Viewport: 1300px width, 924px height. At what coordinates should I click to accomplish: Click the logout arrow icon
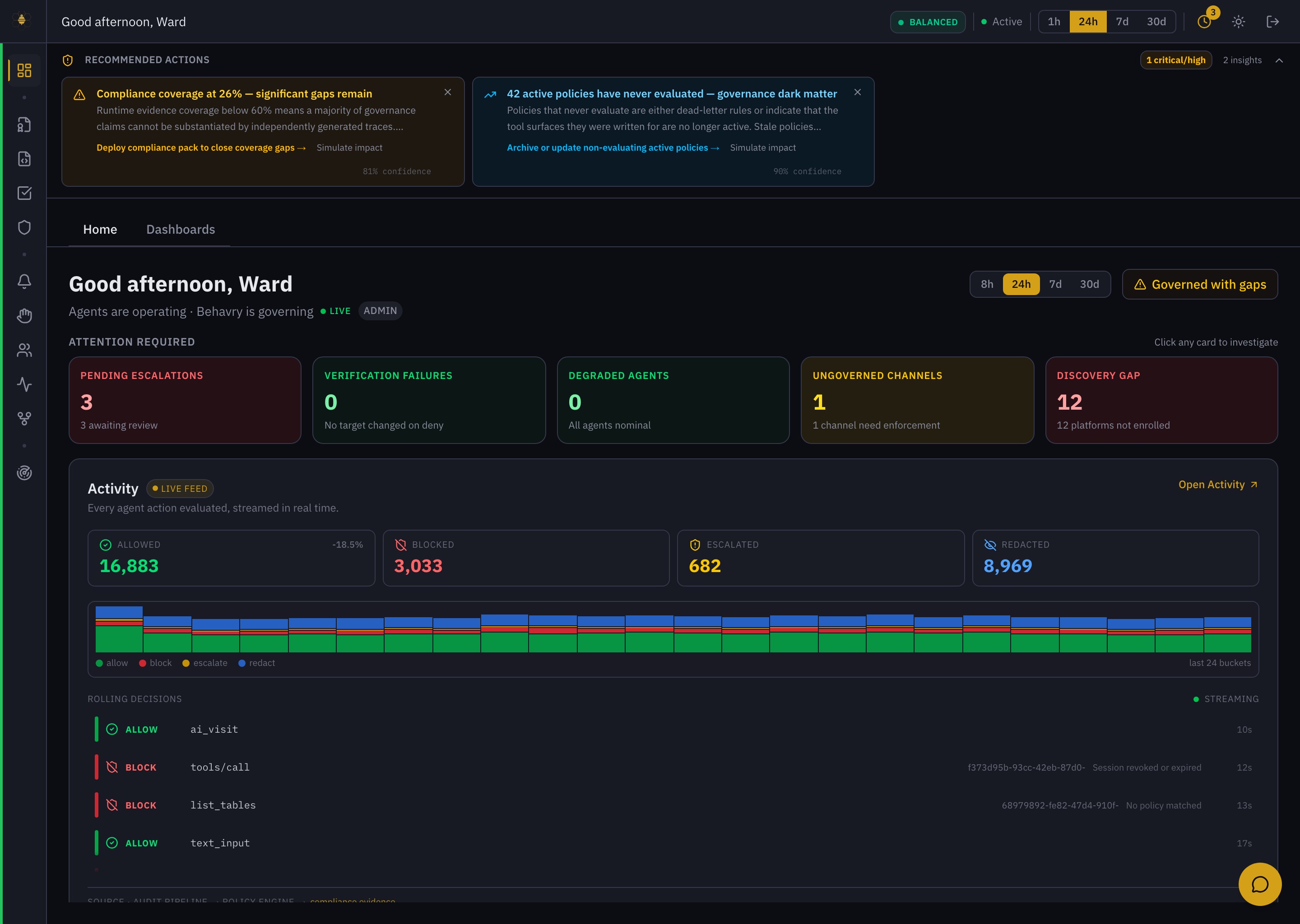pyautogui.click(x=1272, y=22)
